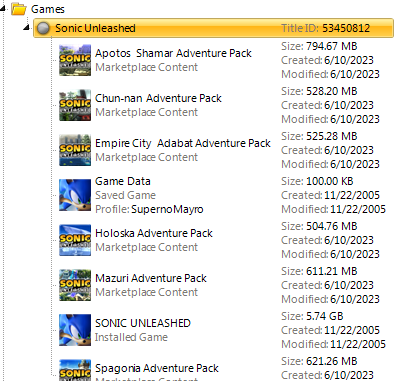Select the Game Data saved game icon

(75, 195)
